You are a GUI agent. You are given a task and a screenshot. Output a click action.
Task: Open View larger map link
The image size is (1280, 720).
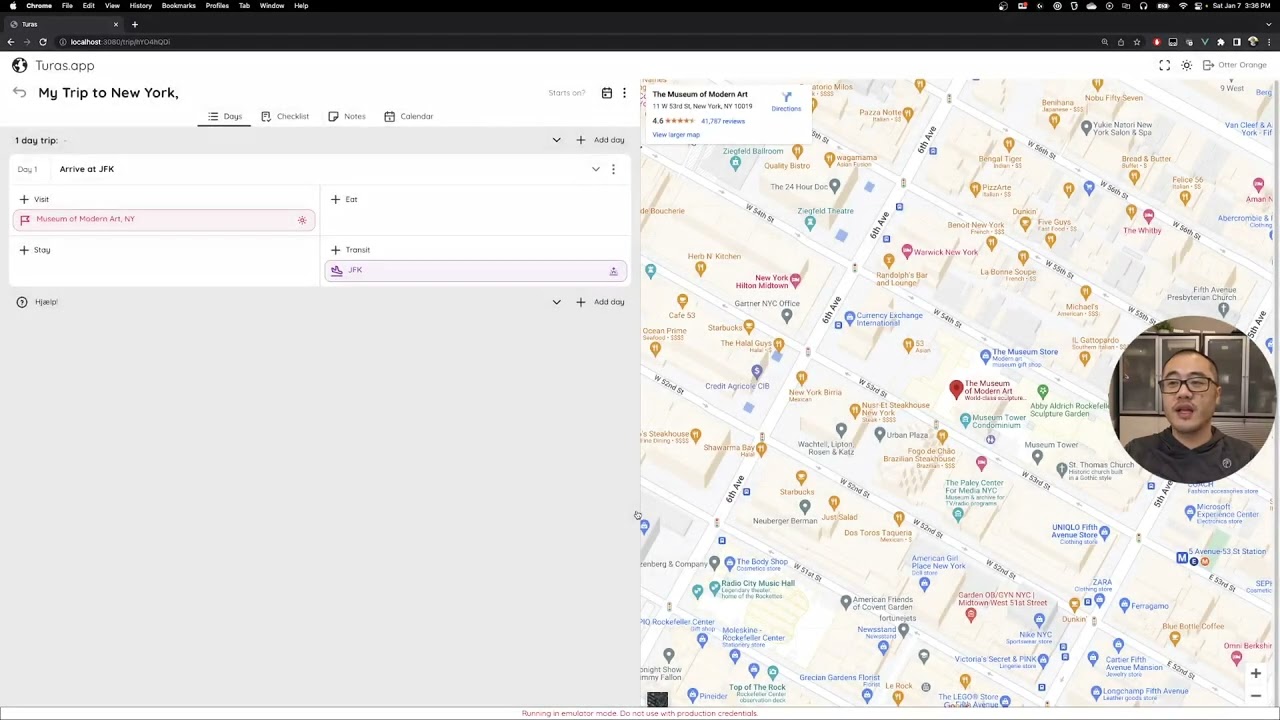tap(676, 135)
